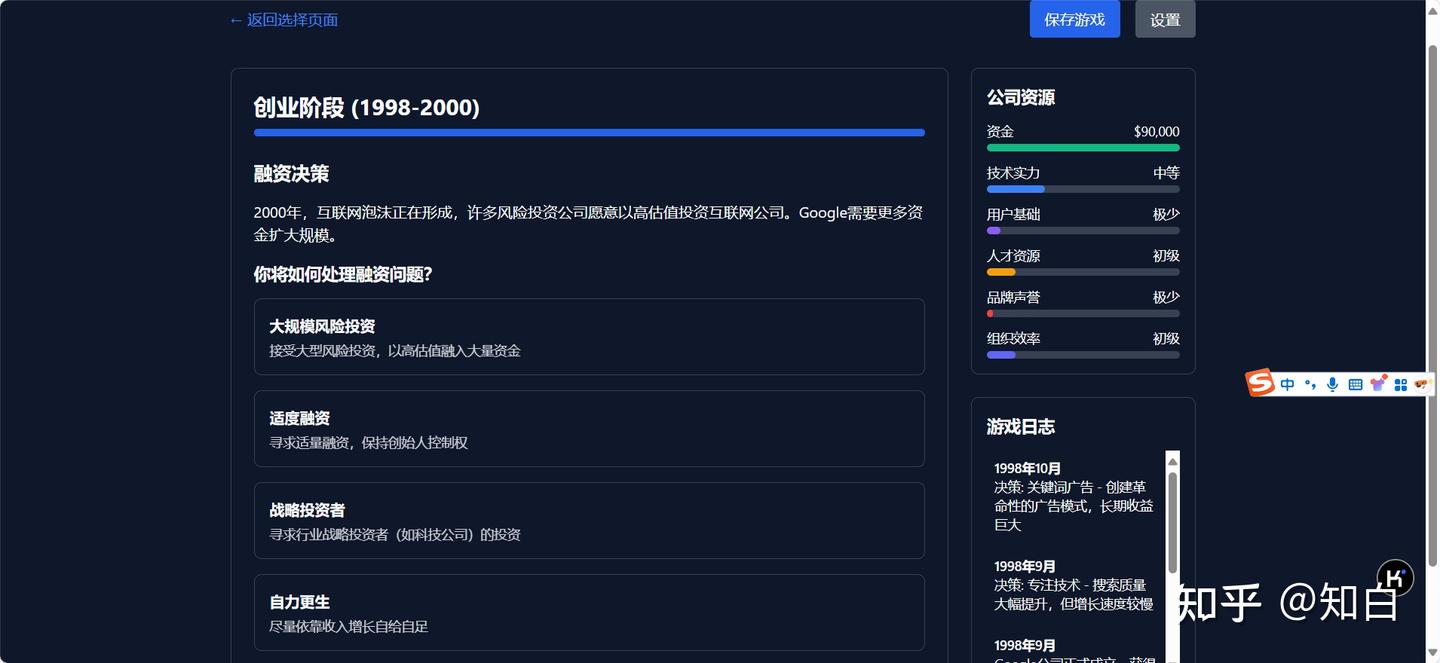Viewport: 1440px width, 663px height.
Task: Click the 专注技术 log entry text
Action: point(1073,595)
